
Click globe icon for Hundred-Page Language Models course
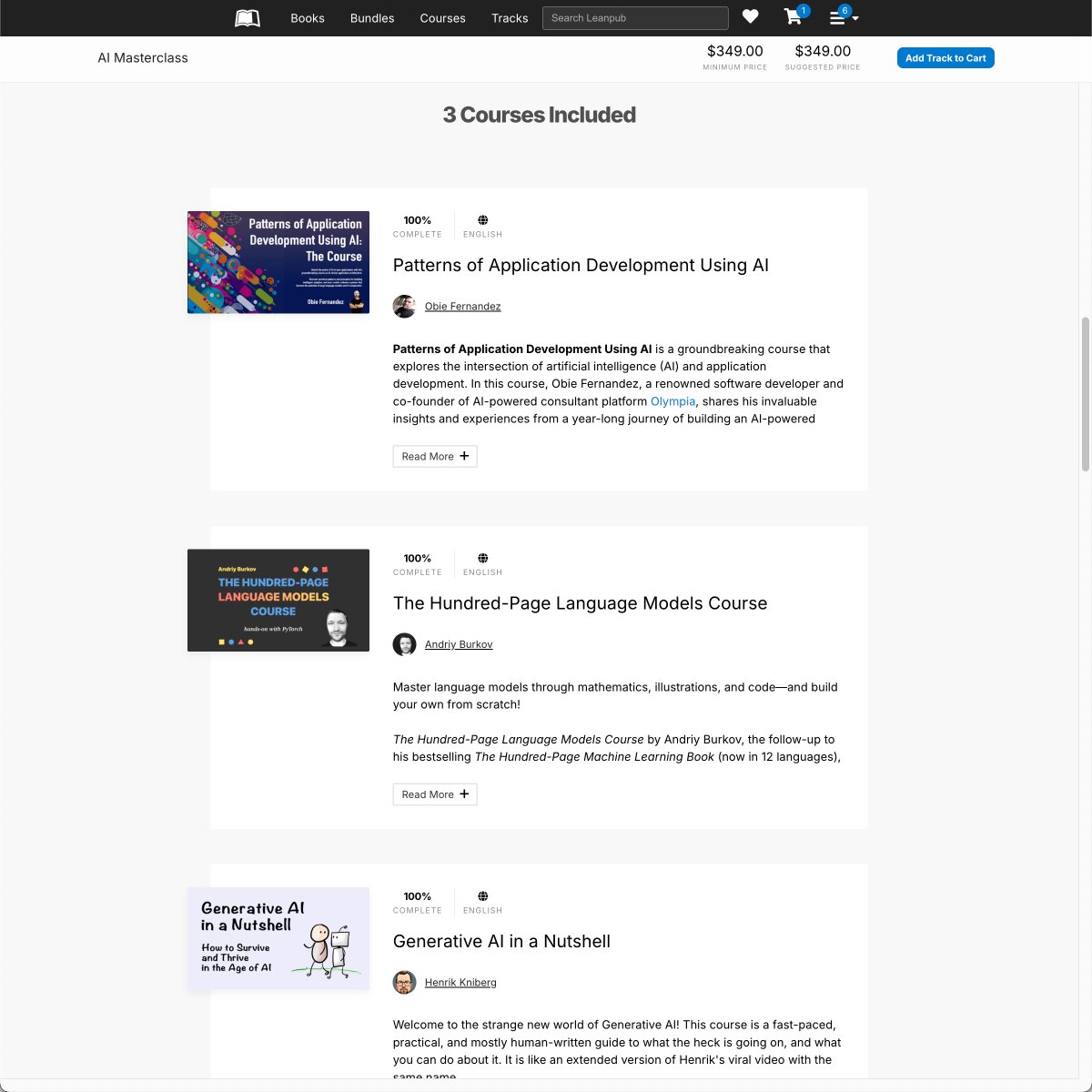pyautogui.click(x=483, y=558)
